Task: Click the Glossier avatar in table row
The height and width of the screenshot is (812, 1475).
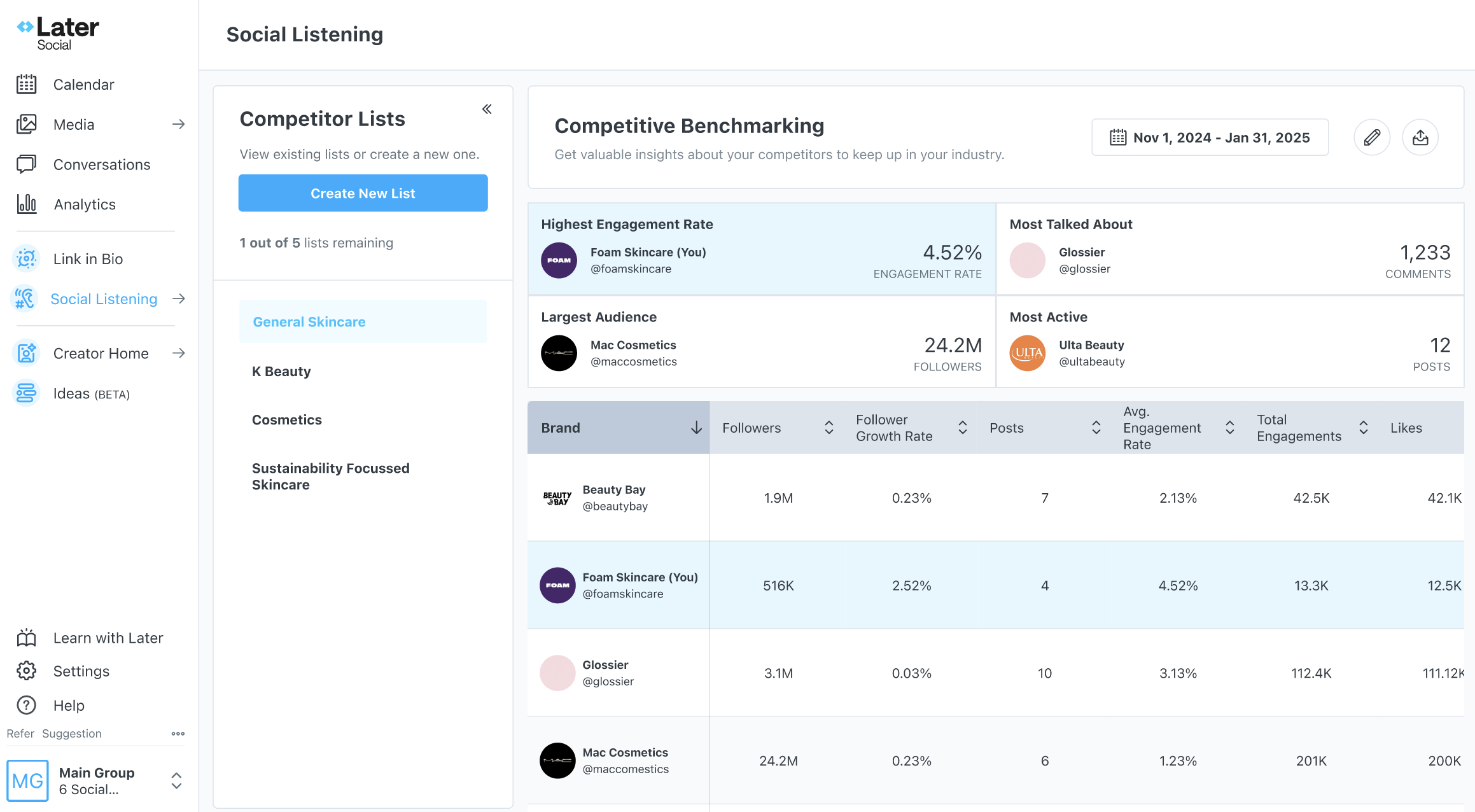Action: coord(557,673)
